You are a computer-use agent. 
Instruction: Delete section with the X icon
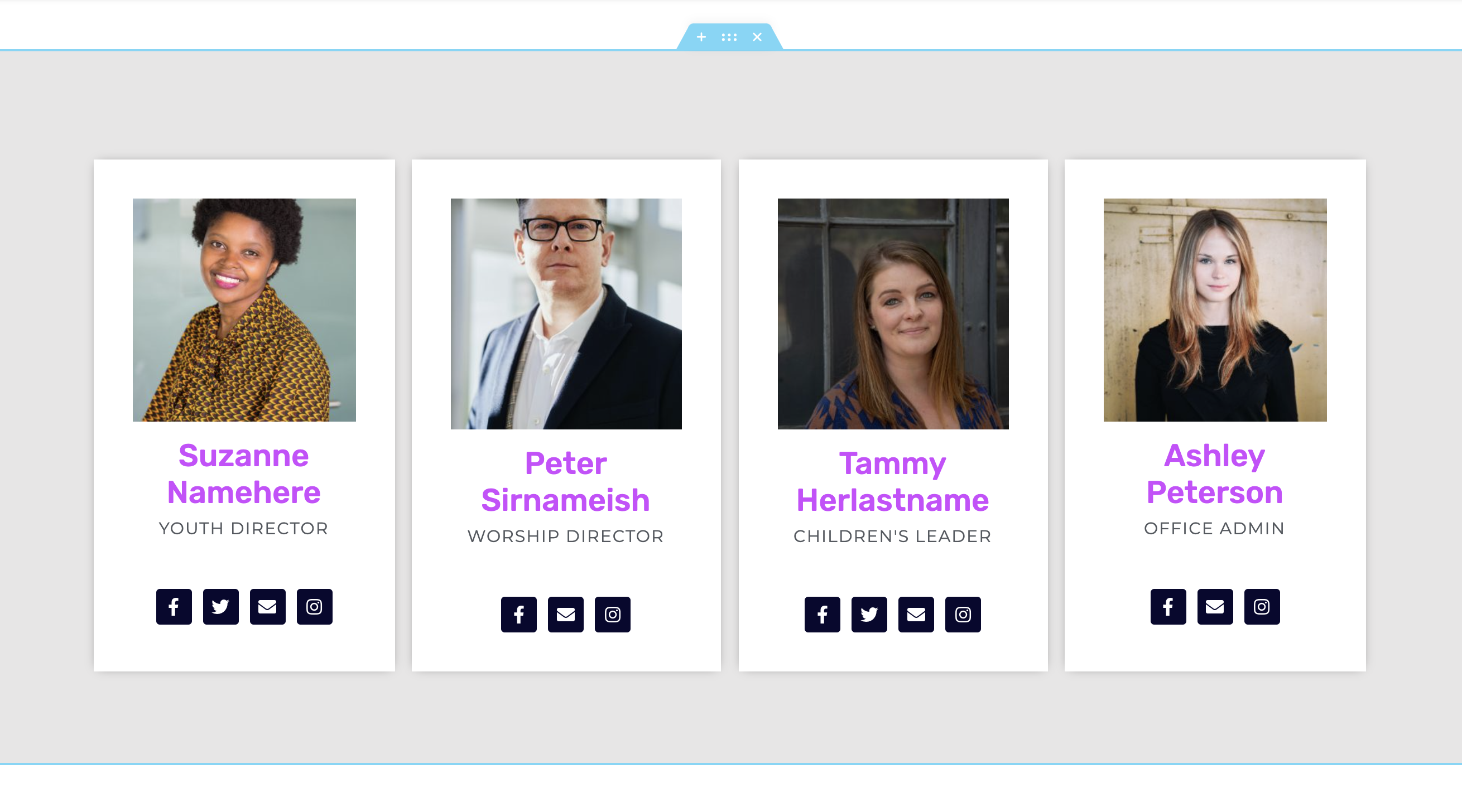coord(757,37)
